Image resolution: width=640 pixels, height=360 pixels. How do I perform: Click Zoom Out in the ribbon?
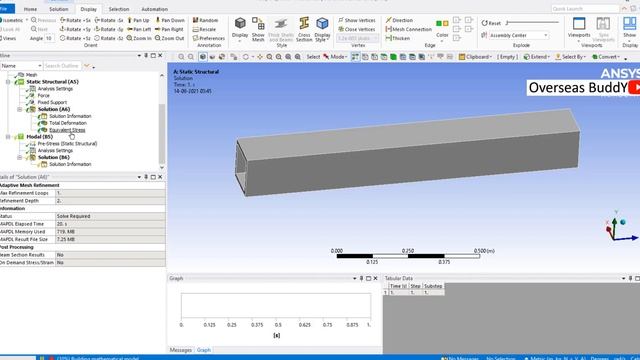tap(169, 38)
